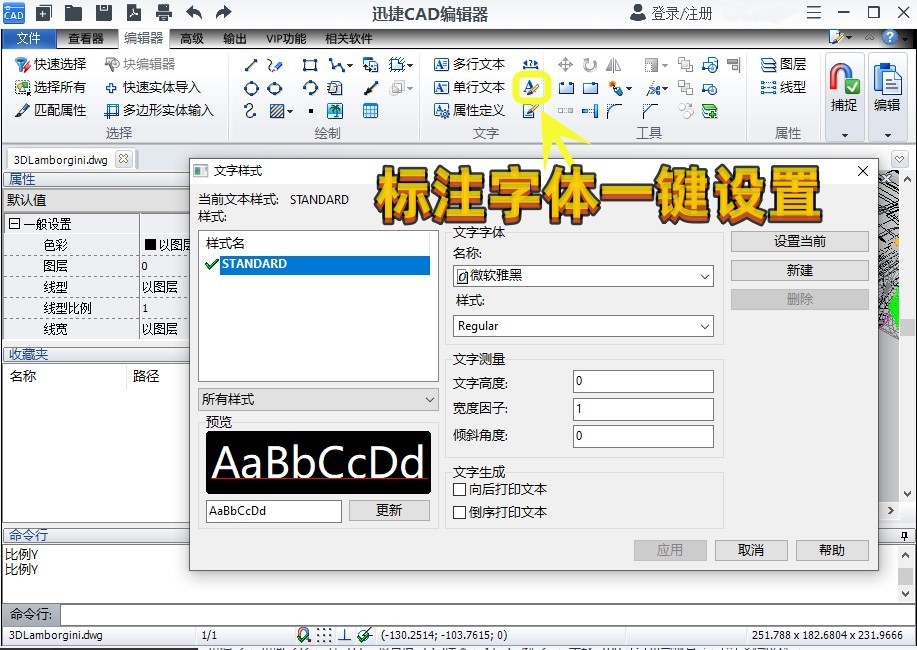The height and width of the screenshot is (650, 917).
Task: Click the 快速选择 quick select icon
Action: [x=24, y=64]
